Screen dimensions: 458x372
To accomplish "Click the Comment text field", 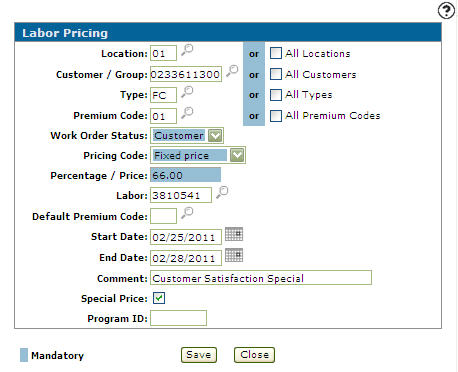I will click(261, 278).
